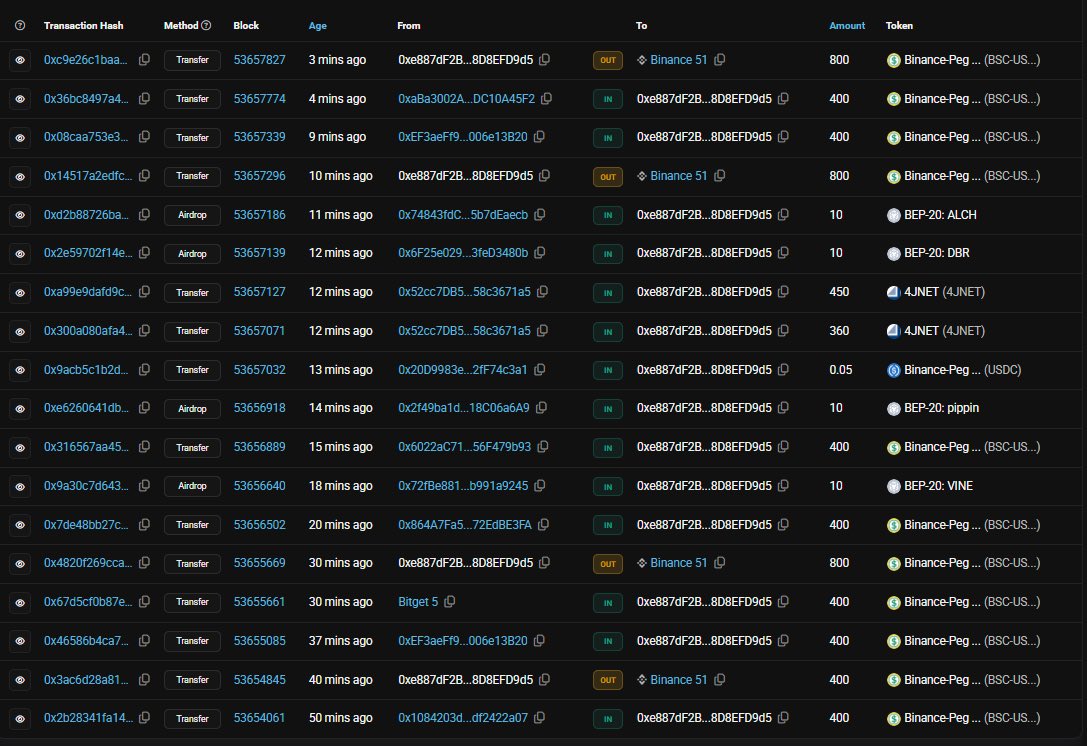Screen dimensions: 1087x746
Task: Copy To address in ALCH airdrop row
Action: (783, 215)
